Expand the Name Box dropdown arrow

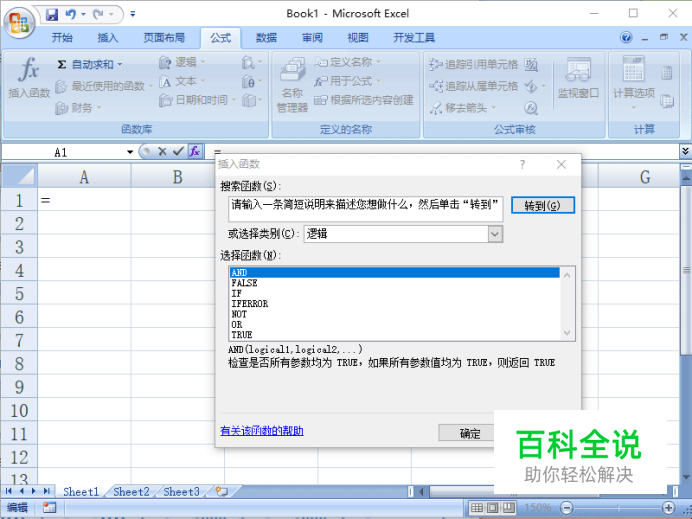pos(130,152)
